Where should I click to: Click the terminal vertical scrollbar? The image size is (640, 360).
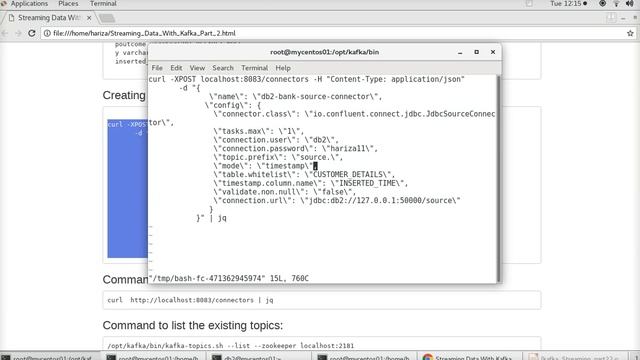coord(498,178)
